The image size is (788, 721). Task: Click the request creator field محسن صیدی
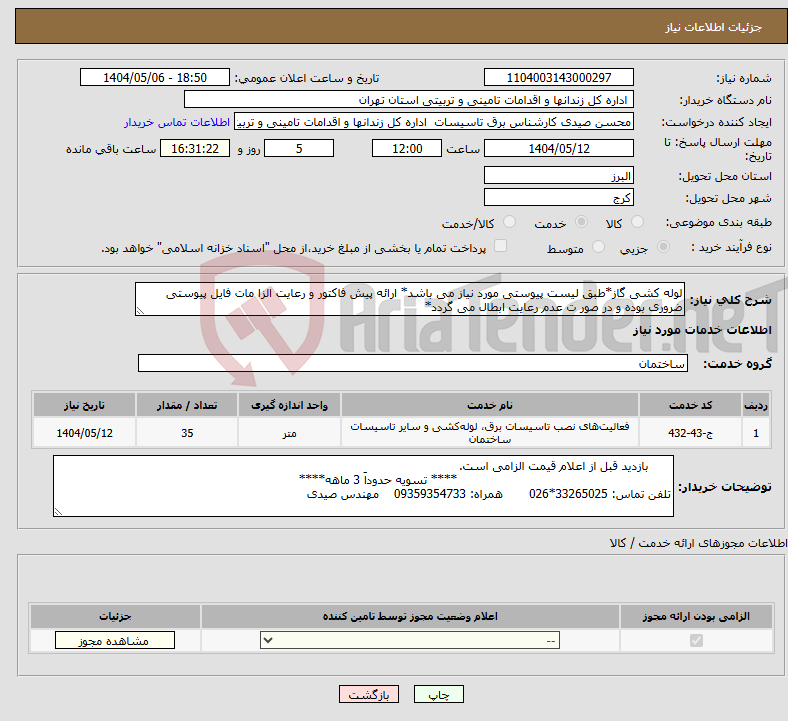tap(434, 122)
